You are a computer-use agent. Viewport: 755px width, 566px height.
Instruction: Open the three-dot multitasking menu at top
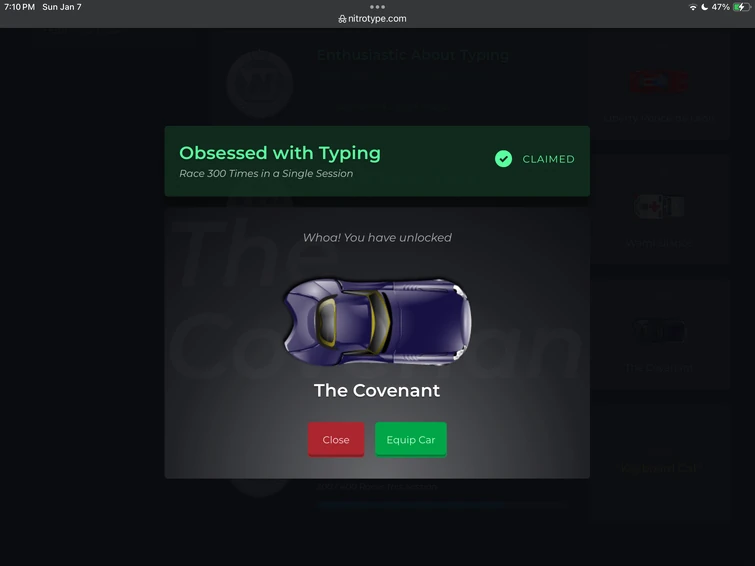point(377,7)
